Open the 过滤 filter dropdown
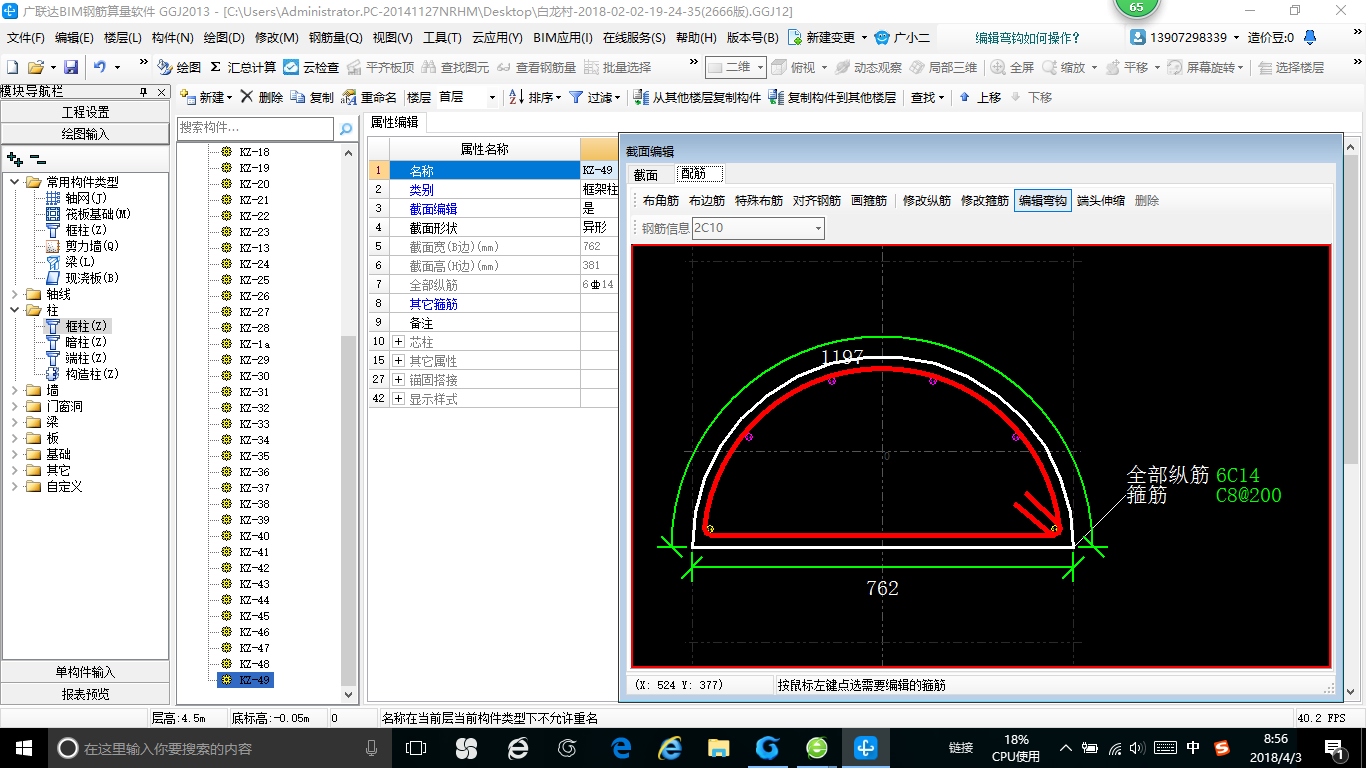The image size is (1366, 768). pos(596,97)
